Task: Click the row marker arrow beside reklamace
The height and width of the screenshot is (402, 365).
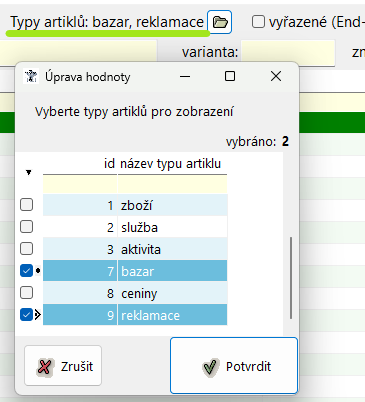Action: 38,315
